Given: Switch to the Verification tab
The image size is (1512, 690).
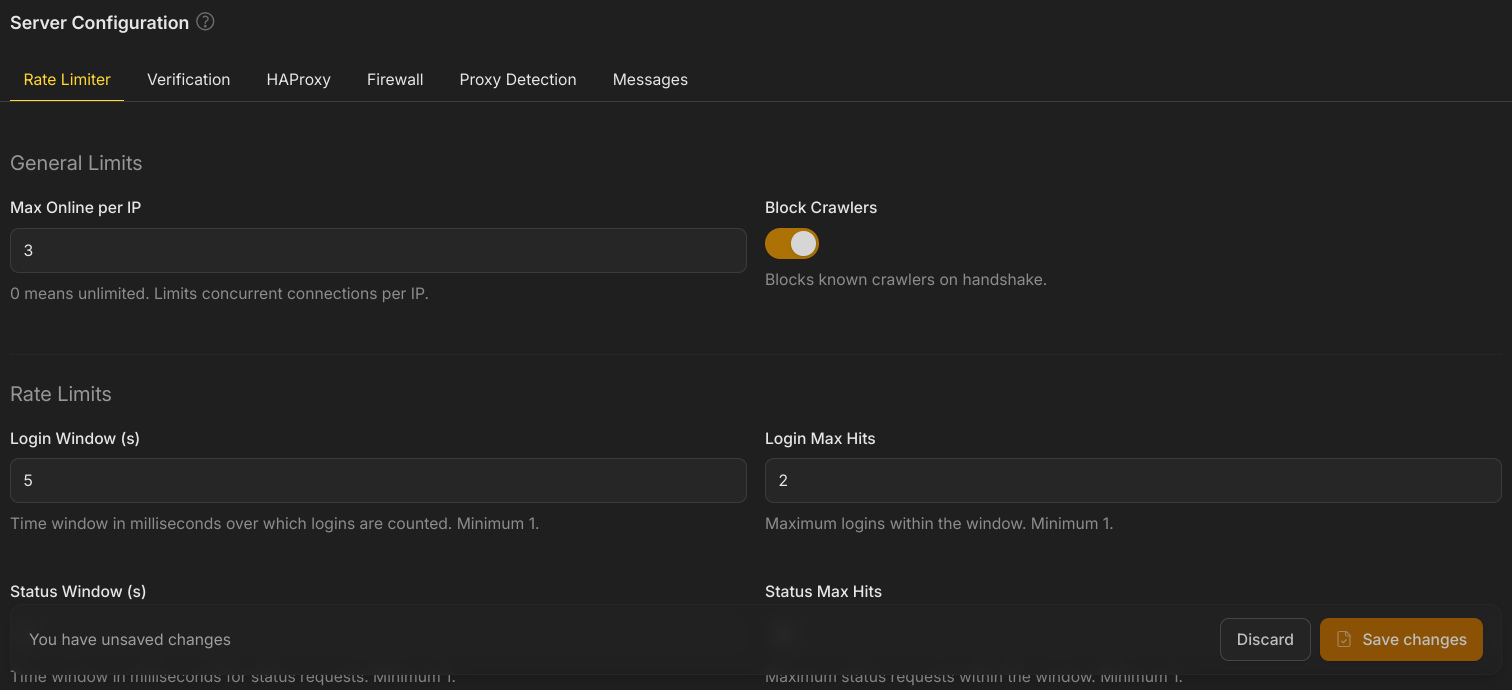Looking at the screenshot, I should pos(188,79).
